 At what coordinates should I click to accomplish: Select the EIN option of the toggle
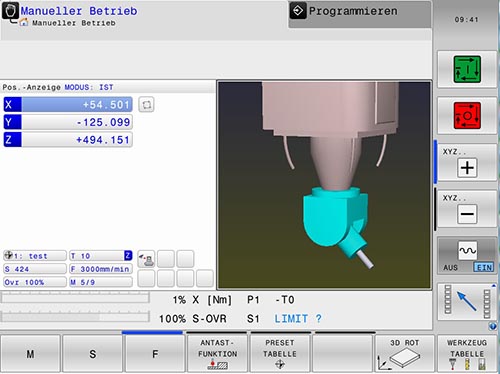tap(484, 267)
